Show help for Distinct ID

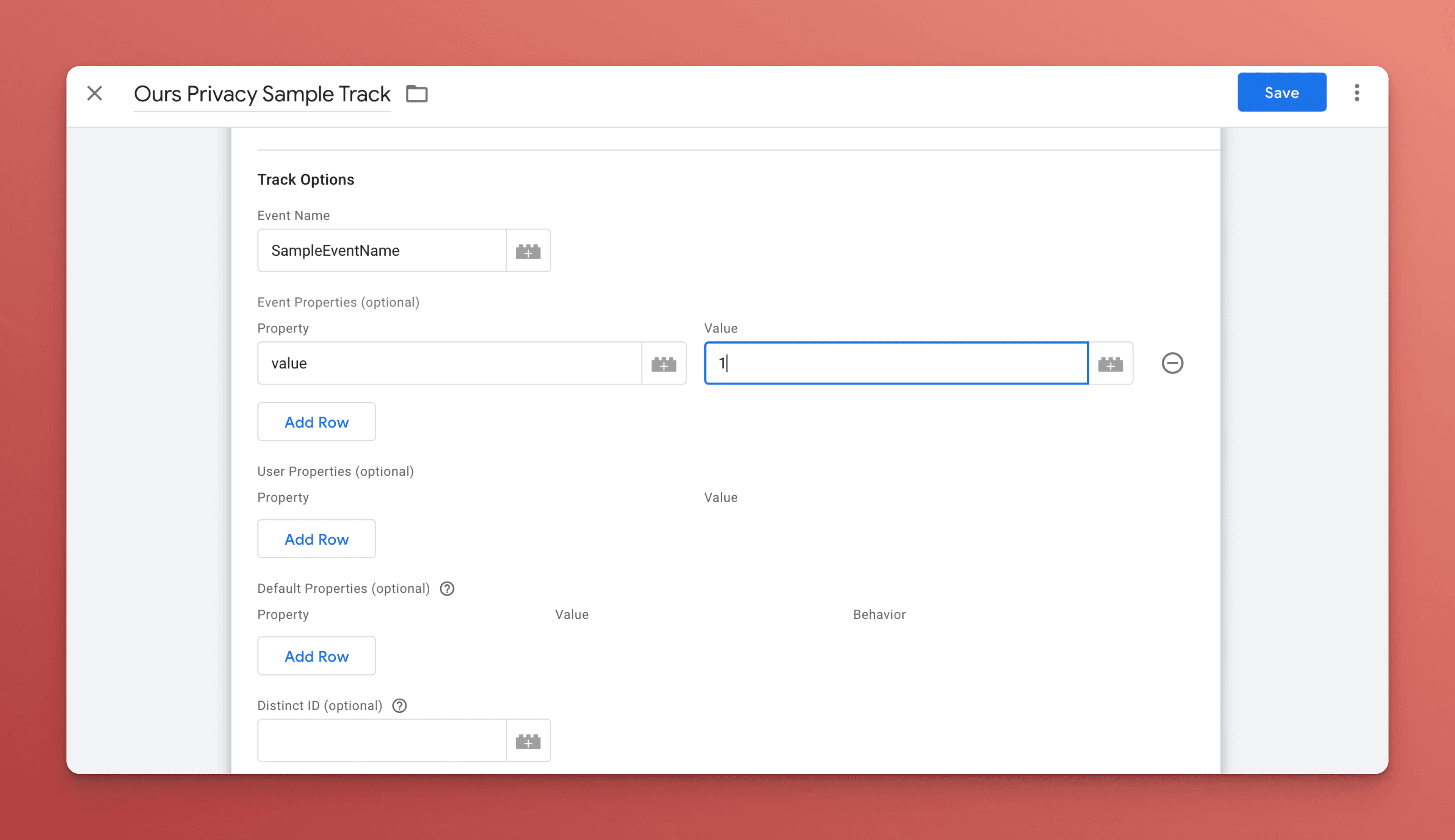tap(399, 706)
